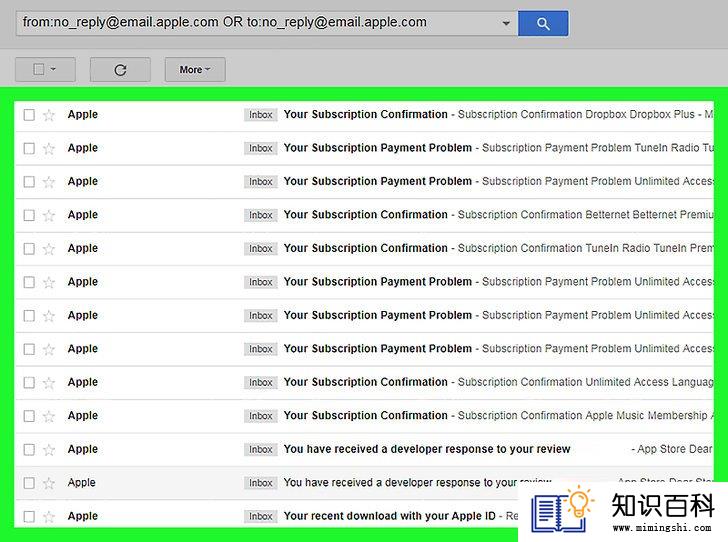The height and width of the screenshot is (542, 728).
Task: Star the Apple Music Membership confirmation email
Action: click(x=49, y=416)
